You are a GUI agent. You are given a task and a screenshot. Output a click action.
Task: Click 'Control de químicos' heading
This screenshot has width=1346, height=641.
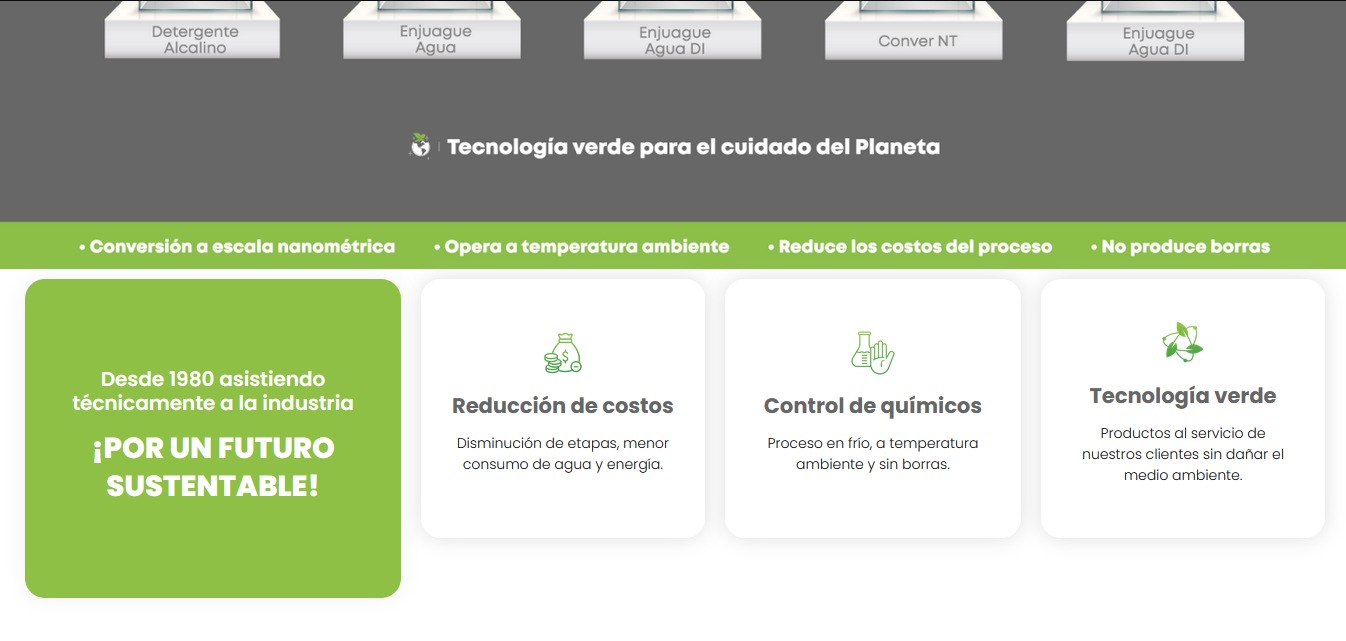point(872,406)
